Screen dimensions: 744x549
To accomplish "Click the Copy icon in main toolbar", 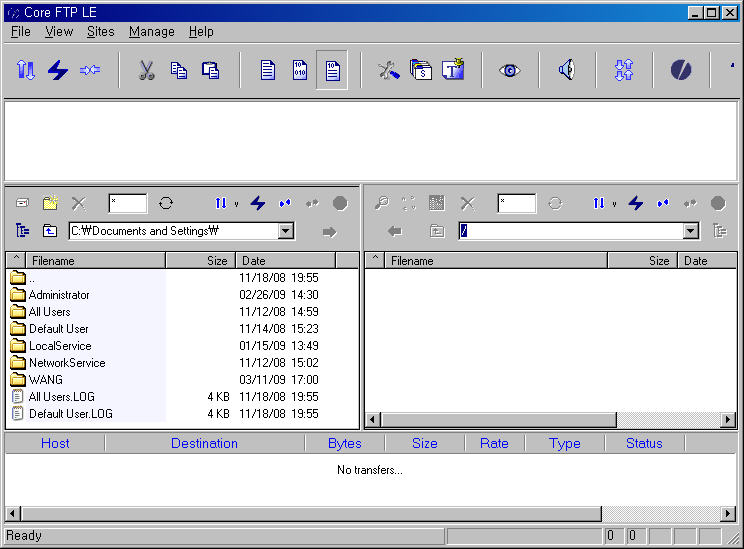I will click(178, 70).
